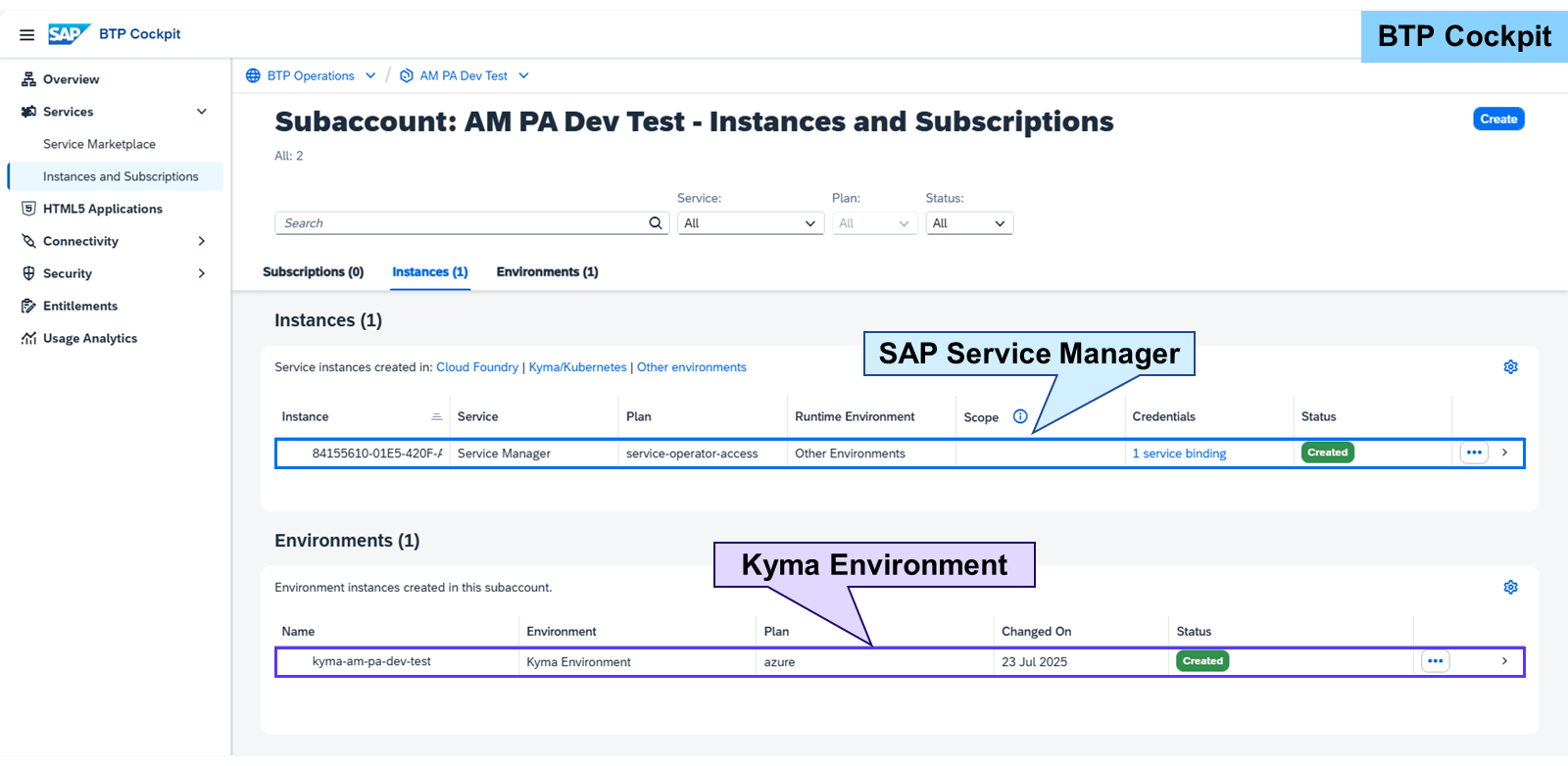The height and width of the screenshot is (766, 1568).
Task: Open the Kyma/Kubernetes link
Action: (578, 367)
